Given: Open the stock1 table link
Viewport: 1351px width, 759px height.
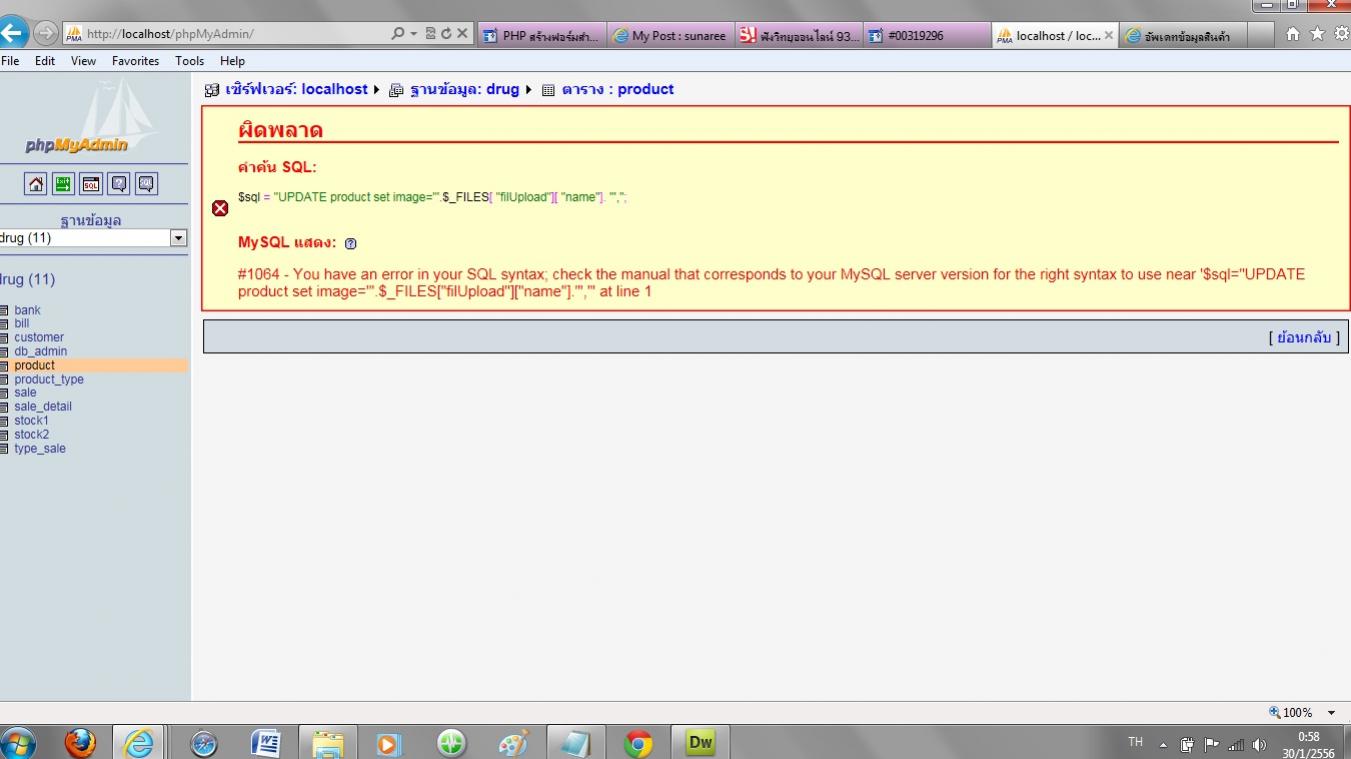Looking at the screenshot, I should (32, 421).
